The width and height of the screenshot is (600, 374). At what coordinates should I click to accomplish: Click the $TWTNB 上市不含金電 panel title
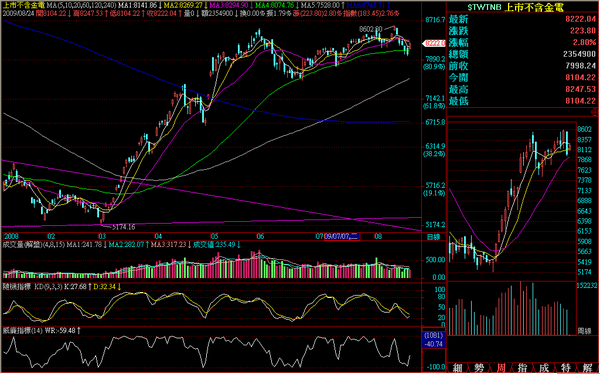click(x=516, y=7)
